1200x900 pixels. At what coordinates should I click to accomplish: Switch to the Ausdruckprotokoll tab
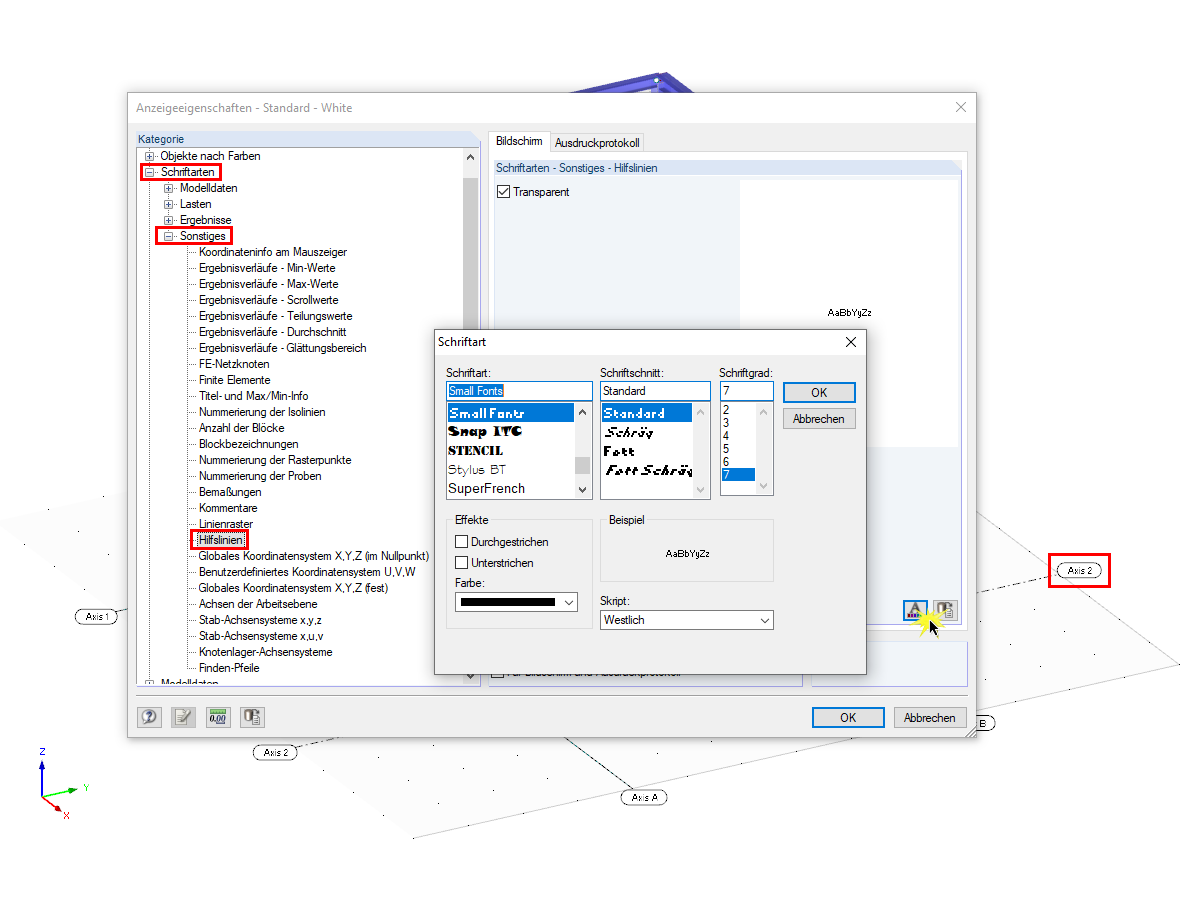coord(597,143)
